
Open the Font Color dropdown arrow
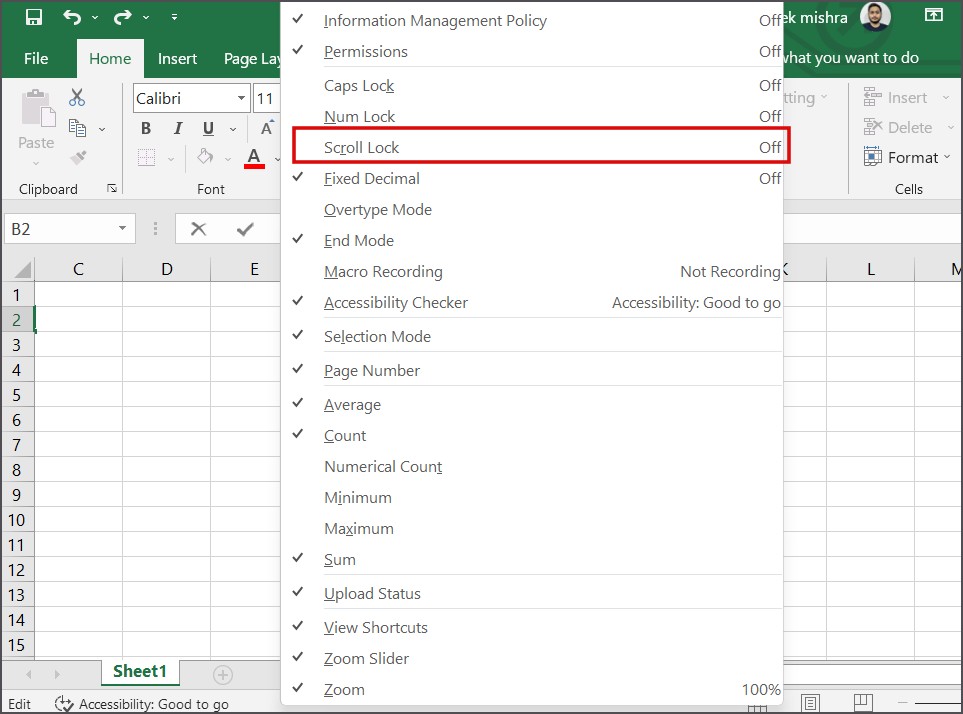277,157
